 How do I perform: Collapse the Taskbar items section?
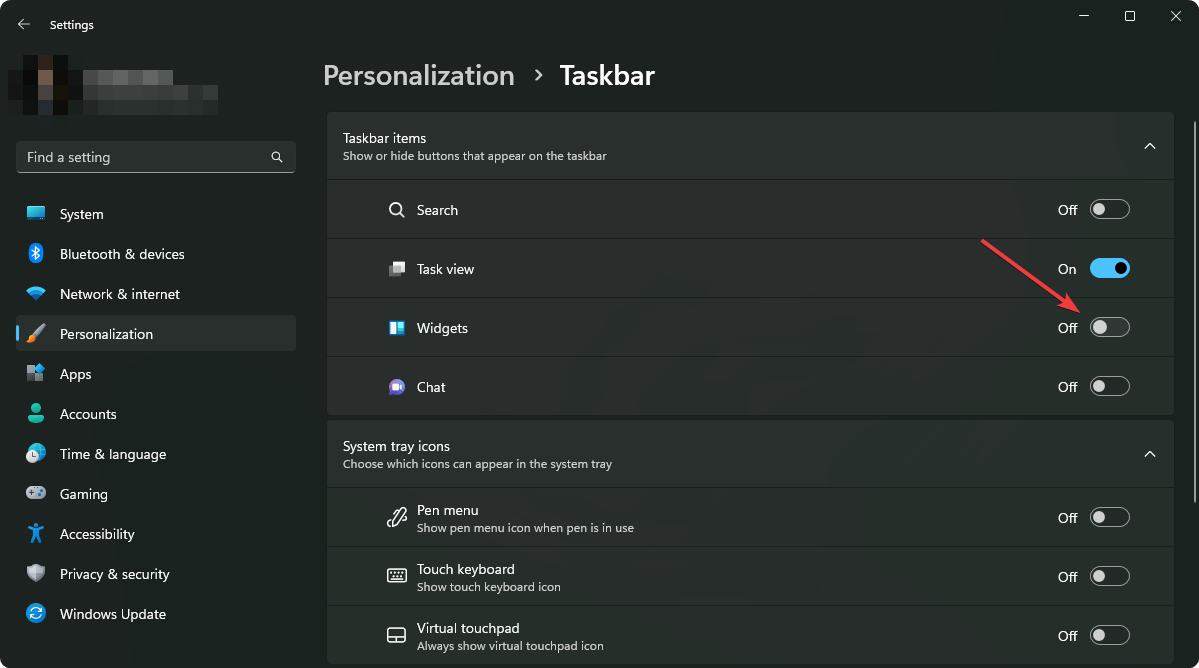point(1149,145)
